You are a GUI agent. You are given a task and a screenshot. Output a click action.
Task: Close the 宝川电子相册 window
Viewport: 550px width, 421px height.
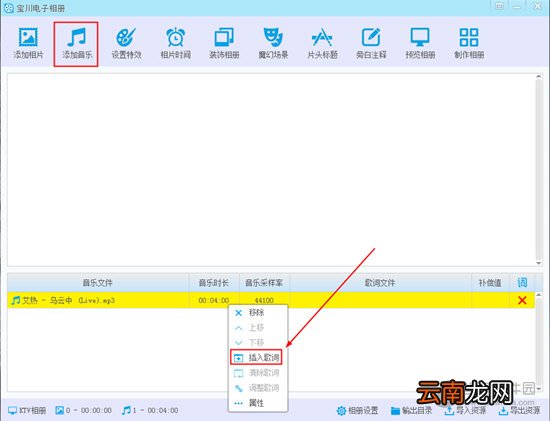pyautogui.click(x=538, y=6)
